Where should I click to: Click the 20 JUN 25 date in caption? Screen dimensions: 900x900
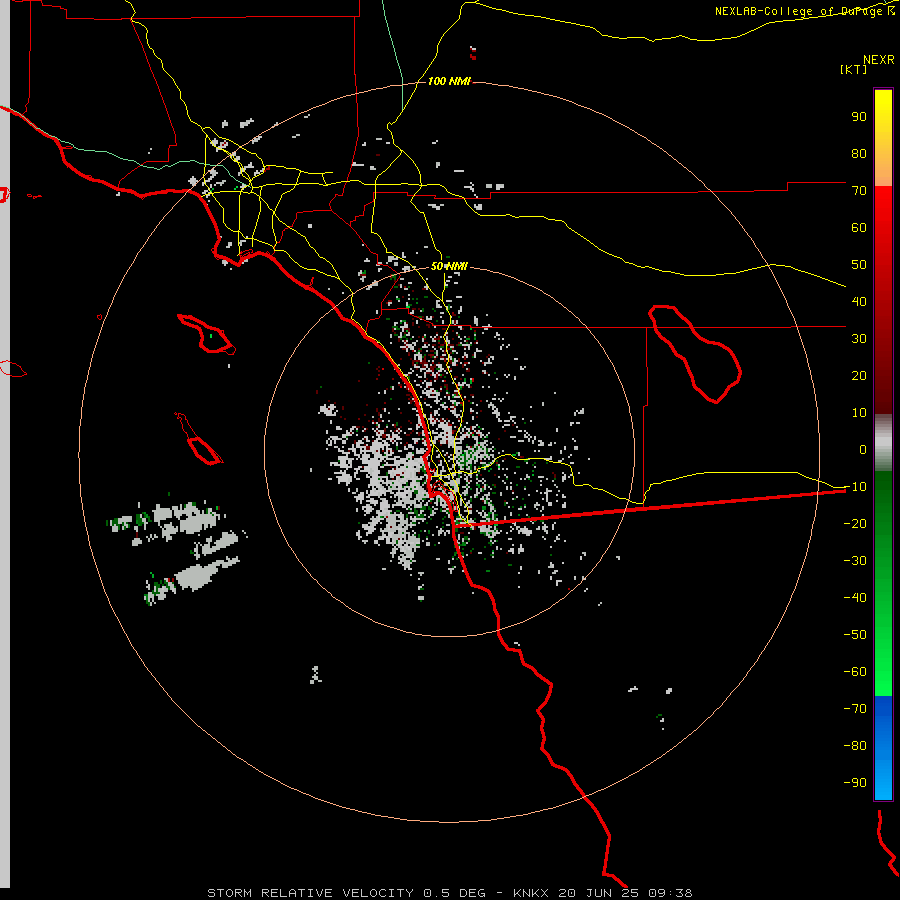point(599,893)
